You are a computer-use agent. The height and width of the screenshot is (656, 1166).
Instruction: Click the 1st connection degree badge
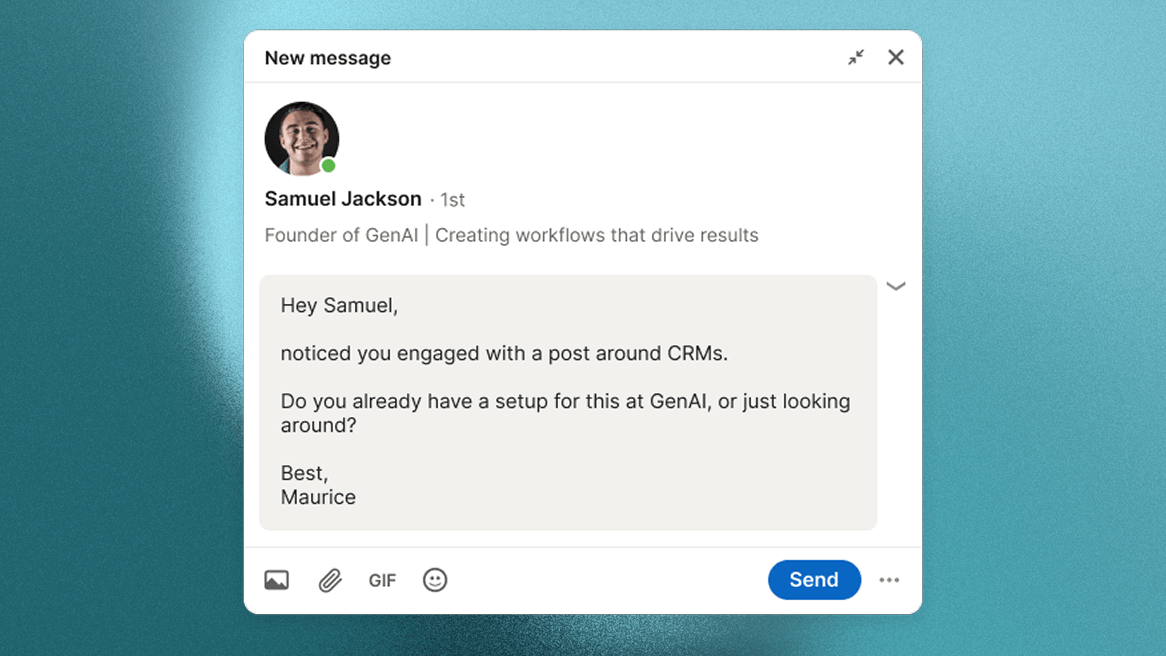pos(452,200)
